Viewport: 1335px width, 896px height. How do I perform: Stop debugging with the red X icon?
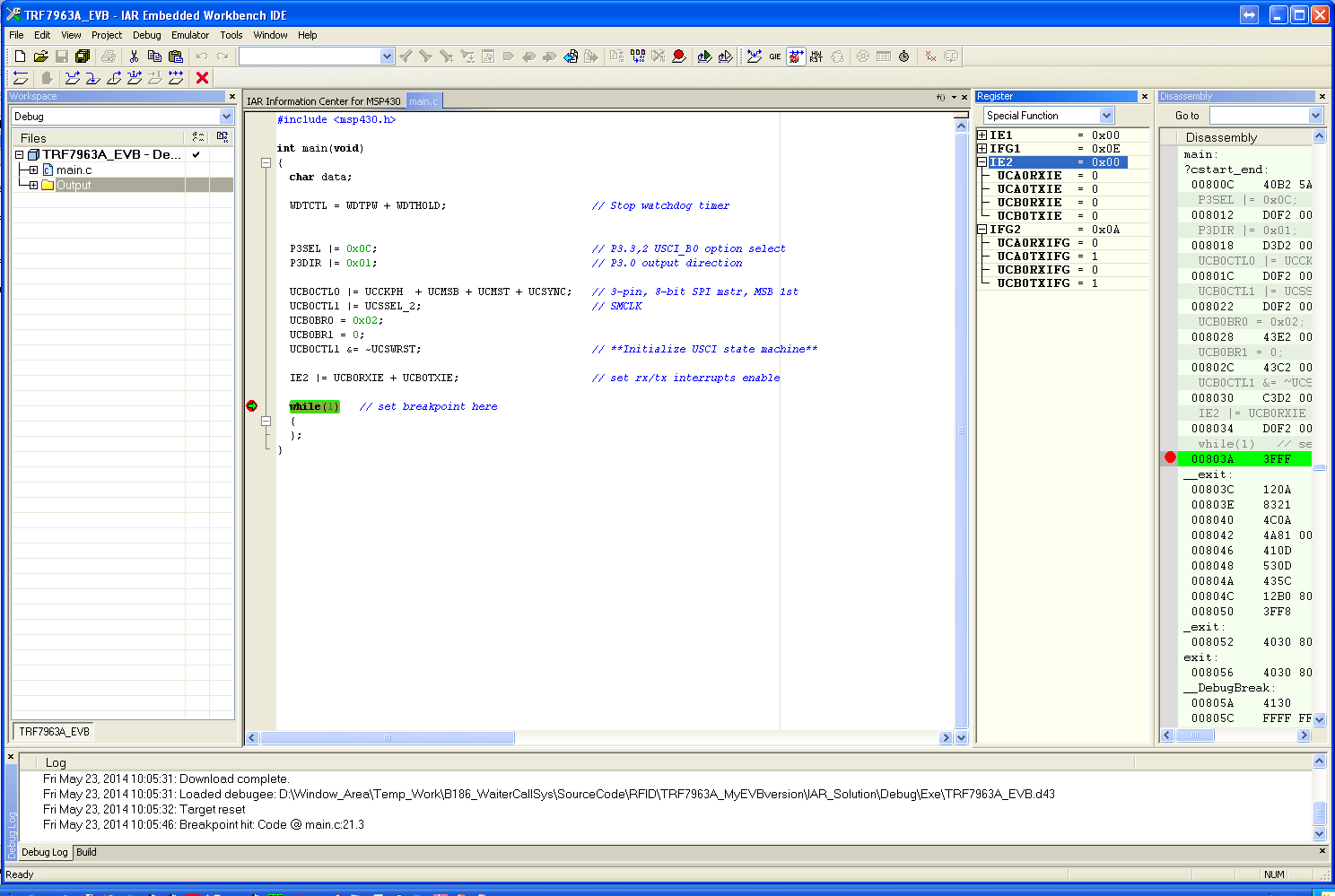(202, 78)
